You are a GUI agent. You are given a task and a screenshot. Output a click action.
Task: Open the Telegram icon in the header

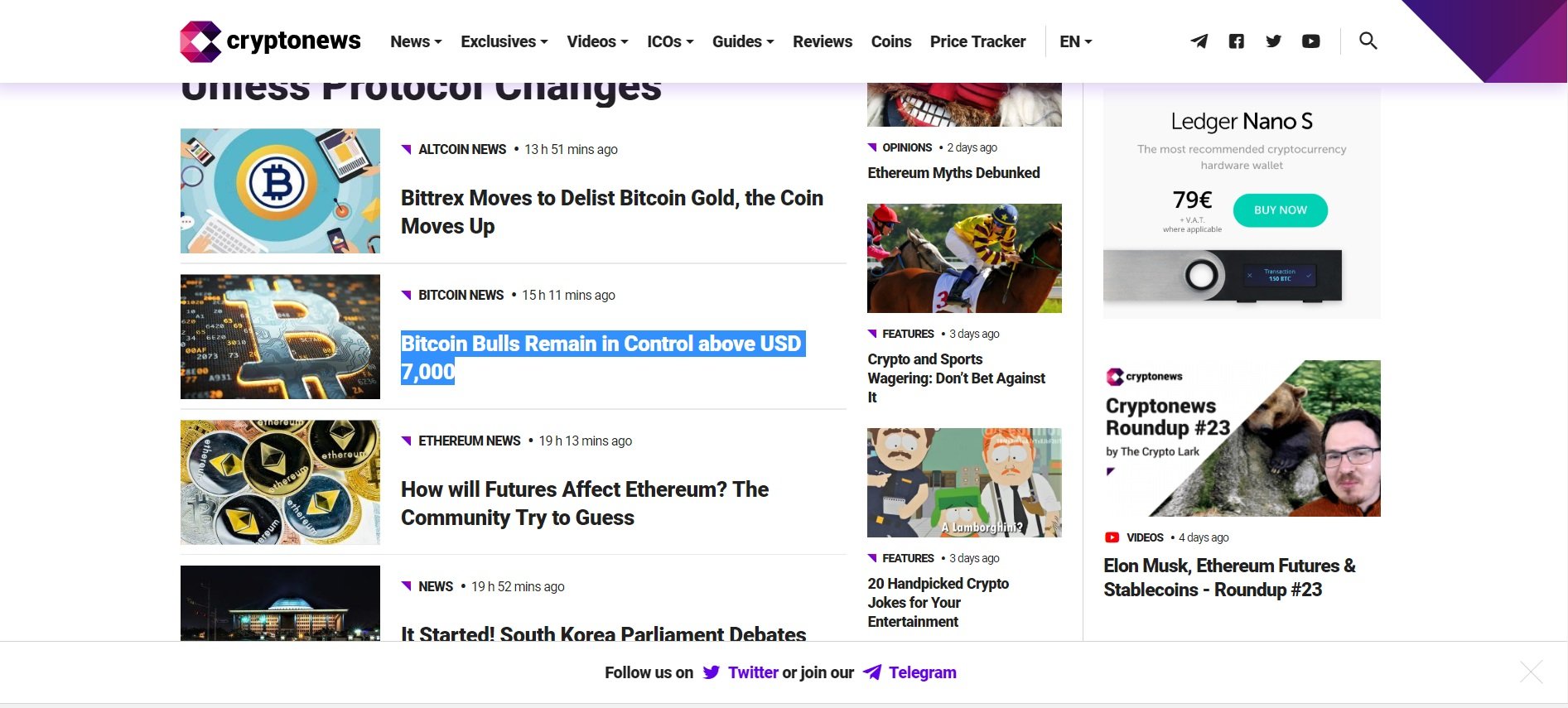click(x=1199, y=41)
